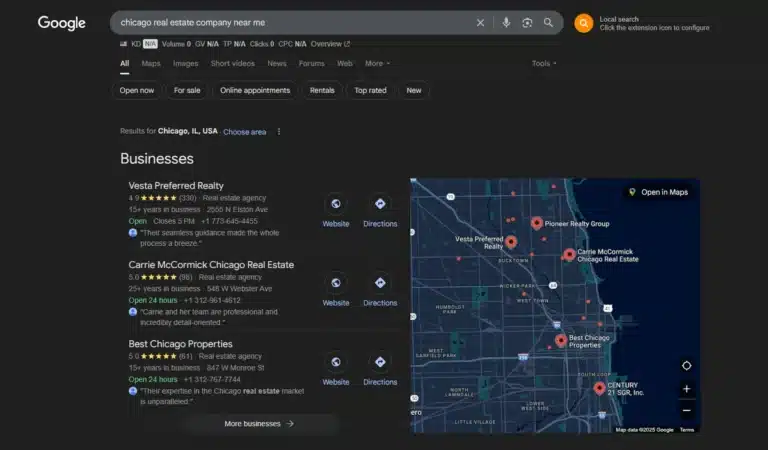Expand the More search types dropdown
The image size is (768, 450).
coord(377,63)
